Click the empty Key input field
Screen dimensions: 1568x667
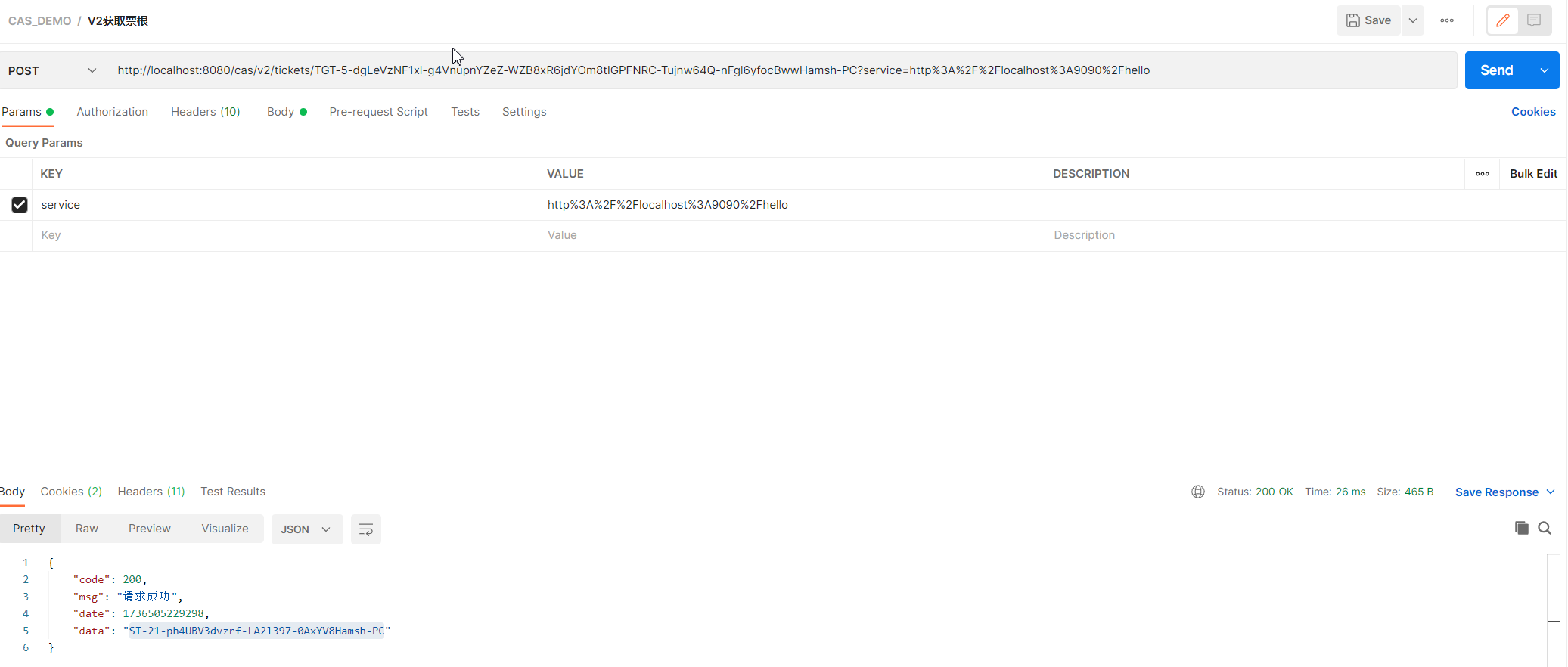click(285, 235)
